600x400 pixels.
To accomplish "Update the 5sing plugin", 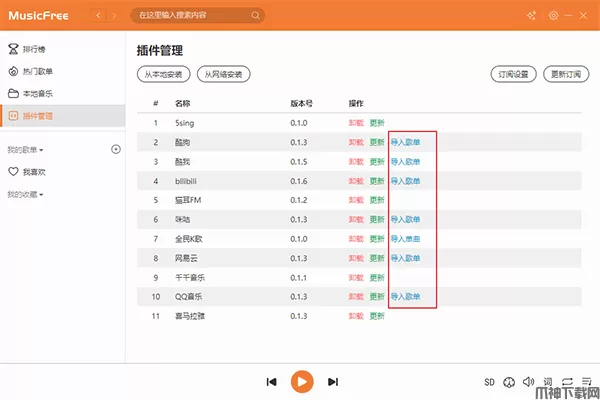I will pyautogui.click(x=377, y=123).
